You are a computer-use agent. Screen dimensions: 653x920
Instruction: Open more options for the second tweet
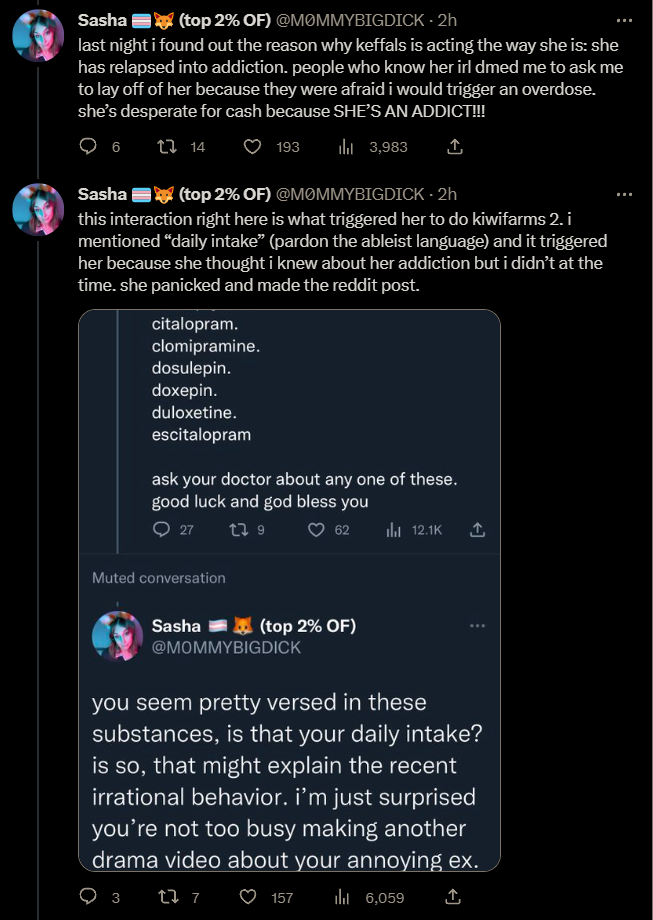click(x=624, y=194)
